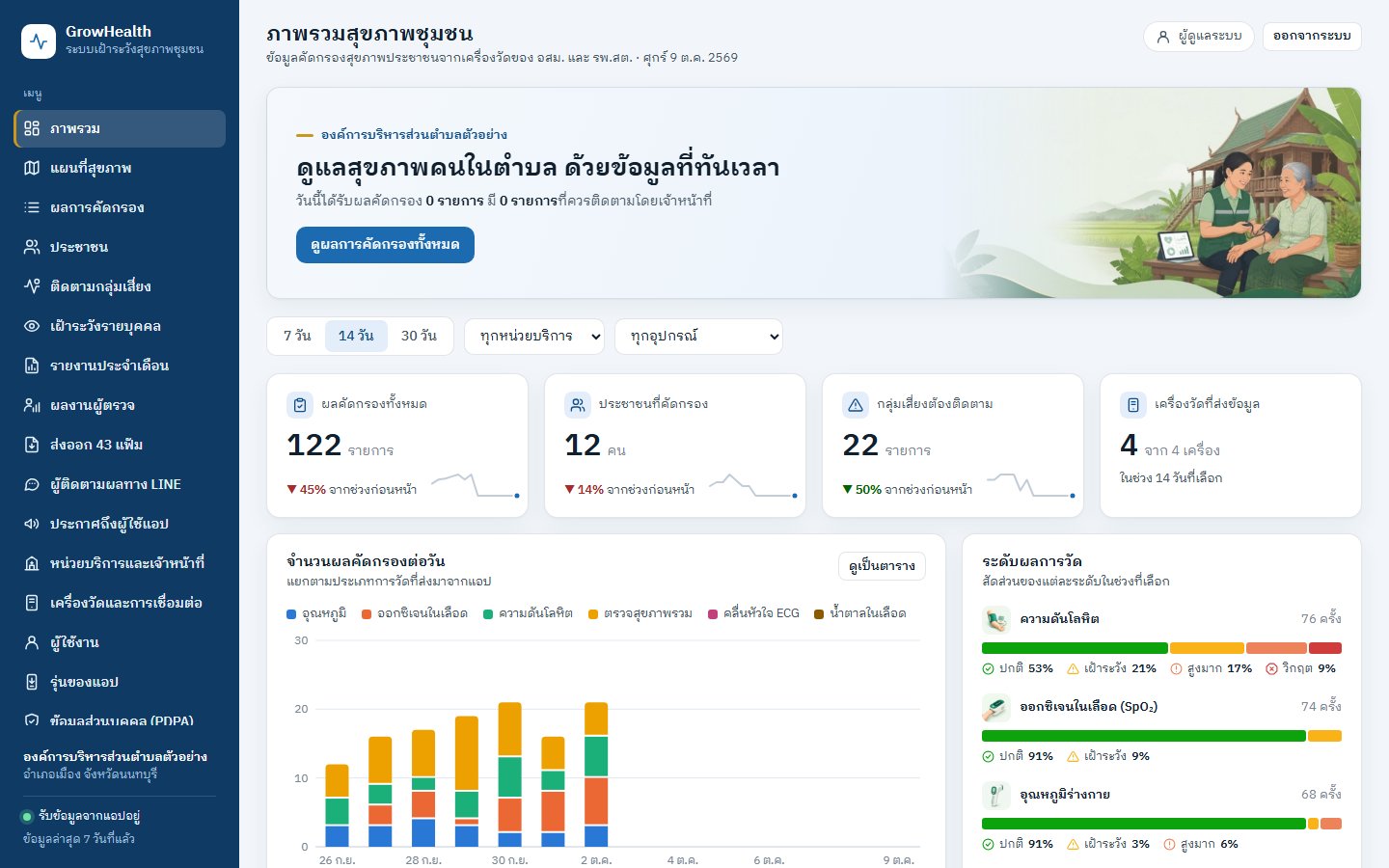The height and width of the screenshot is (868, 1389).
Task: Click the blood pressure monitor icon beside ความดันโลหิต
Action: pos(996,619)
